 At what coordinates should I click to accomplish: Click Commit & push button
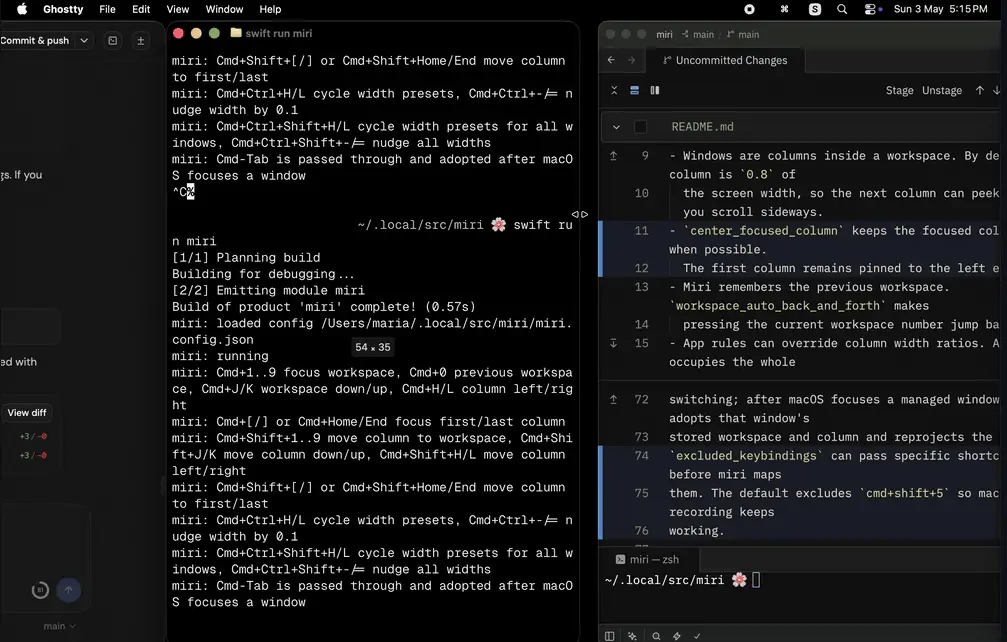pyautogui.click(x=35, y=40)
